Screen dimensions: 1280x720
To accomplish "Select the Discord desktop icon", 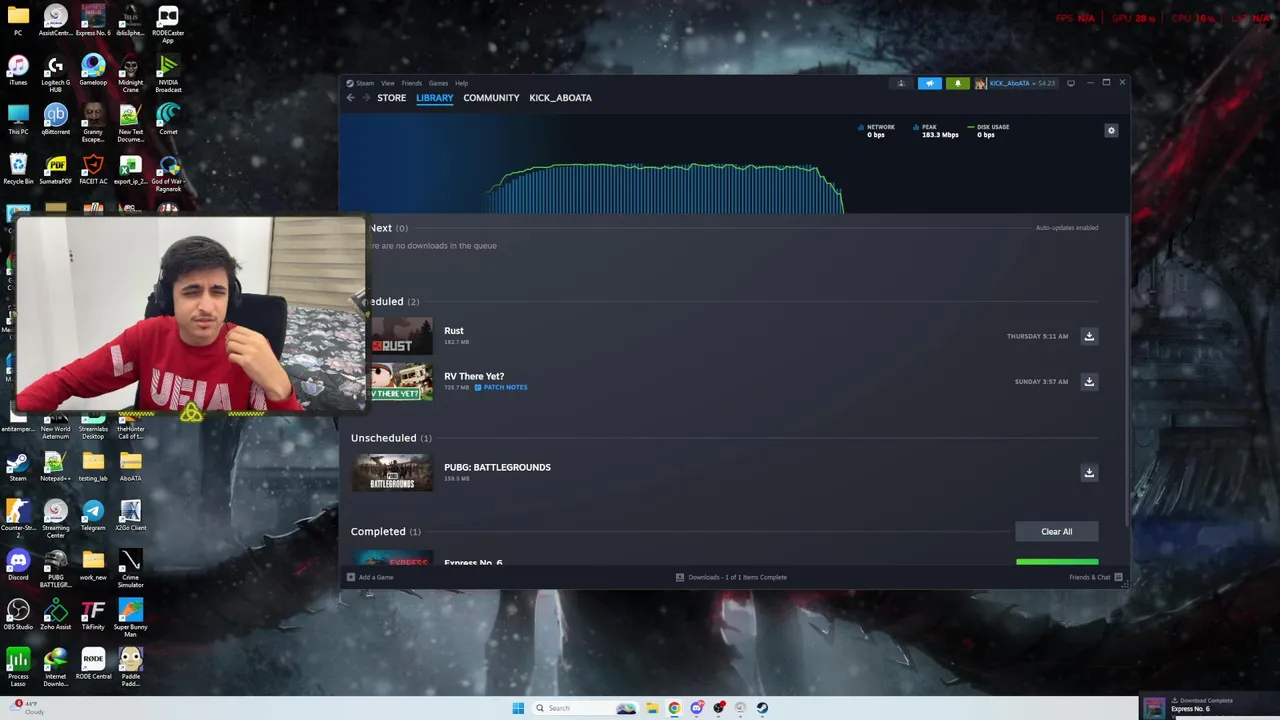I will 18,565.
